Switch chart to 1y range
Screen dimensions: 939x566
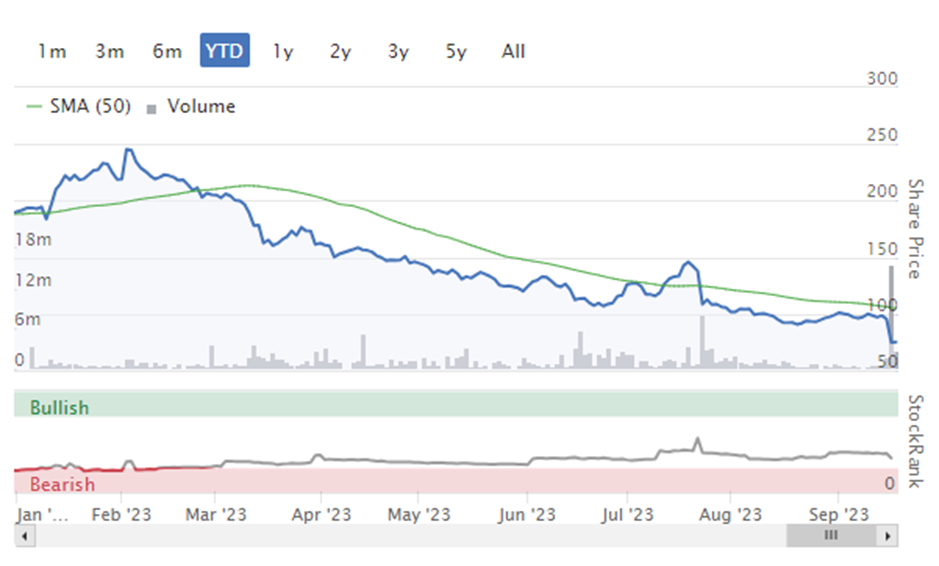(x=283, y=52)
